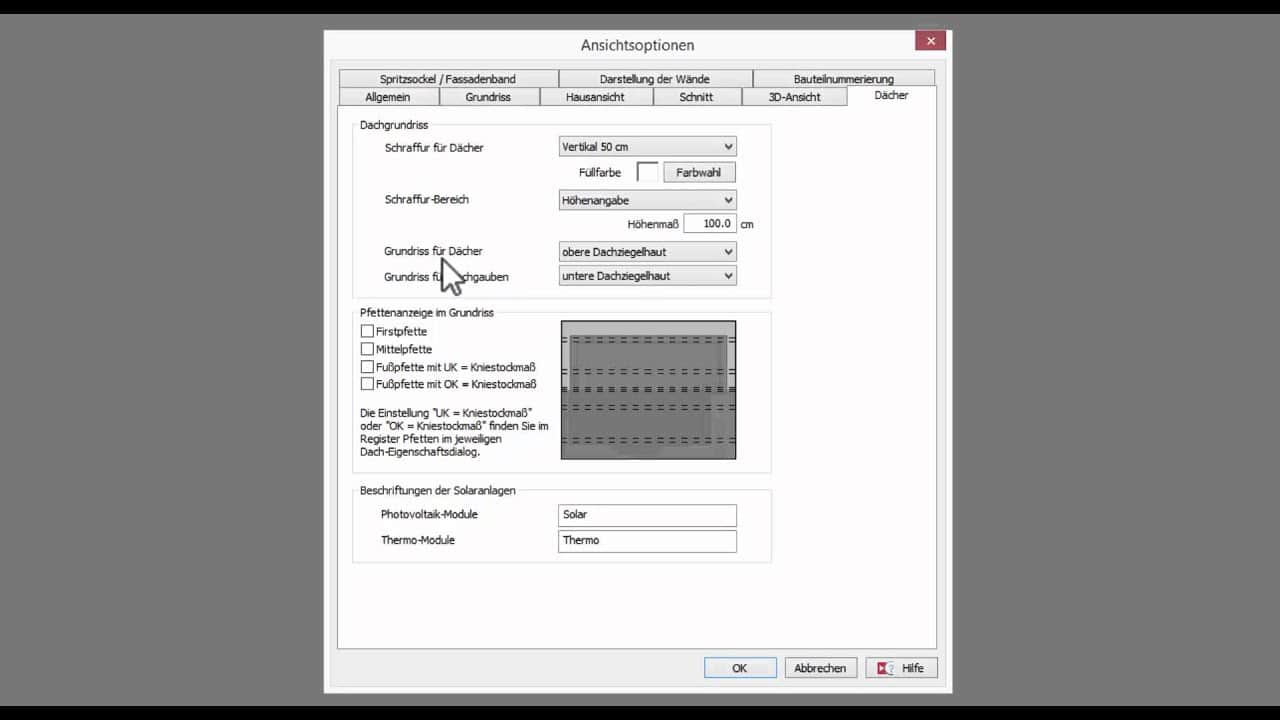Open Hilfe via the help button
Screen dimensions: 1280x720
coord(902,668)
